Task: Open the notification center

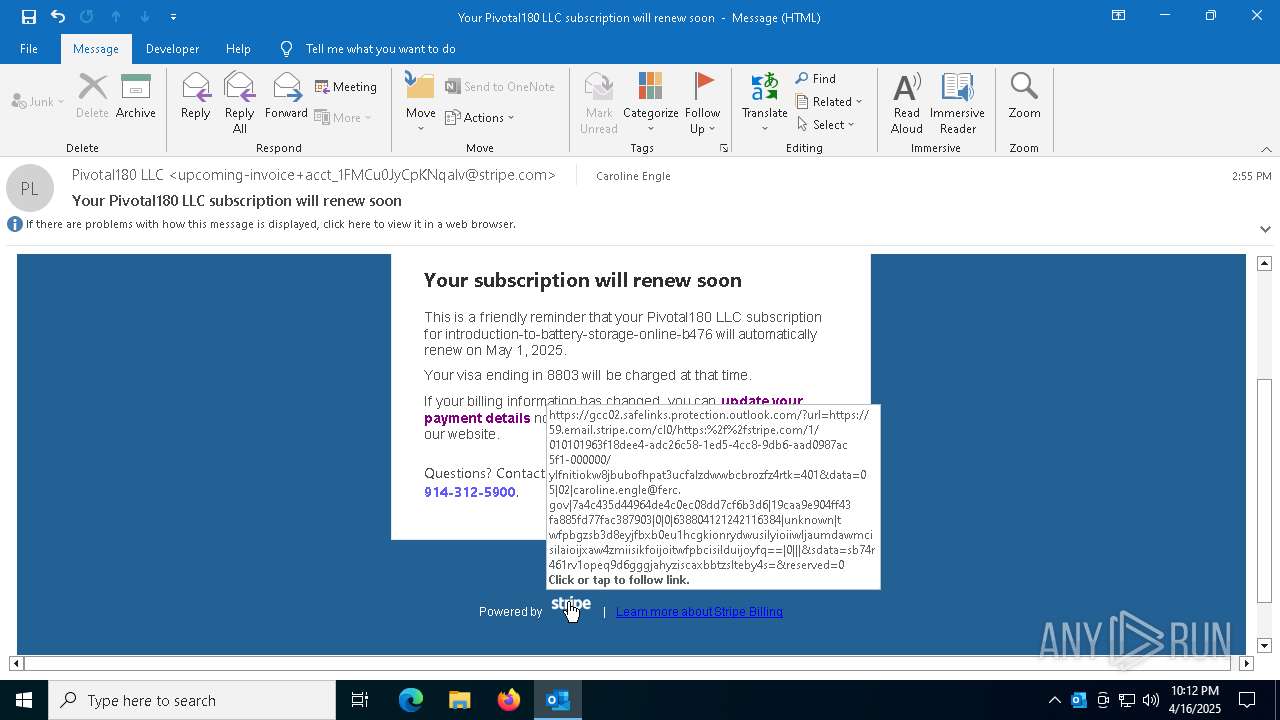Action: tap(1247, 700)
